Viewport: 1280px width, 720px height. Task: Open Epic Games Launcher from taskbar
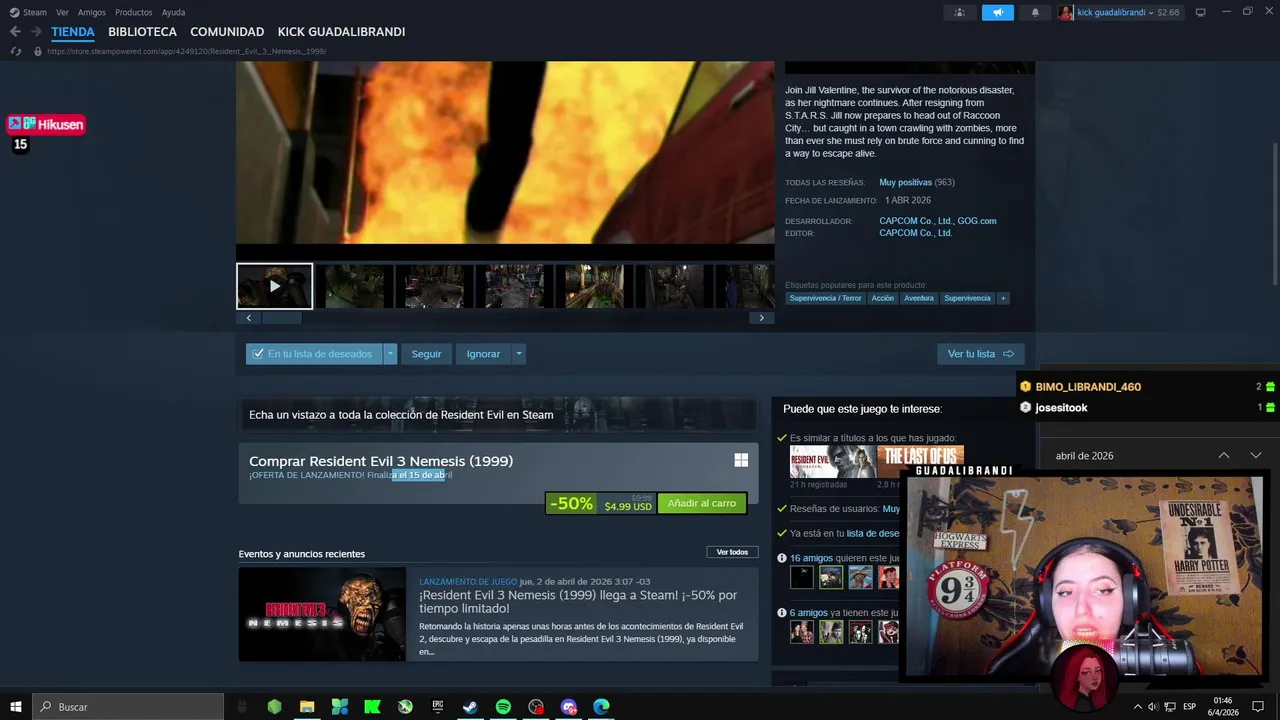(437, 707)
